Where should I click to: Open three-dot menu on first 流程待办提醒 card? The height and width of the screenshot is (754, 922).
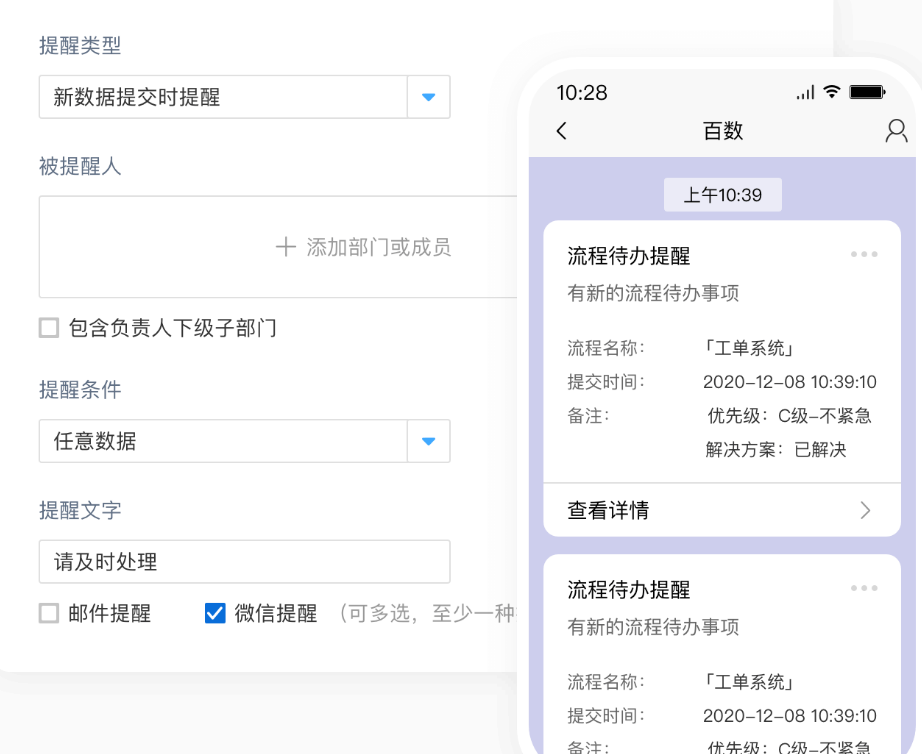[x=864, y=254]
